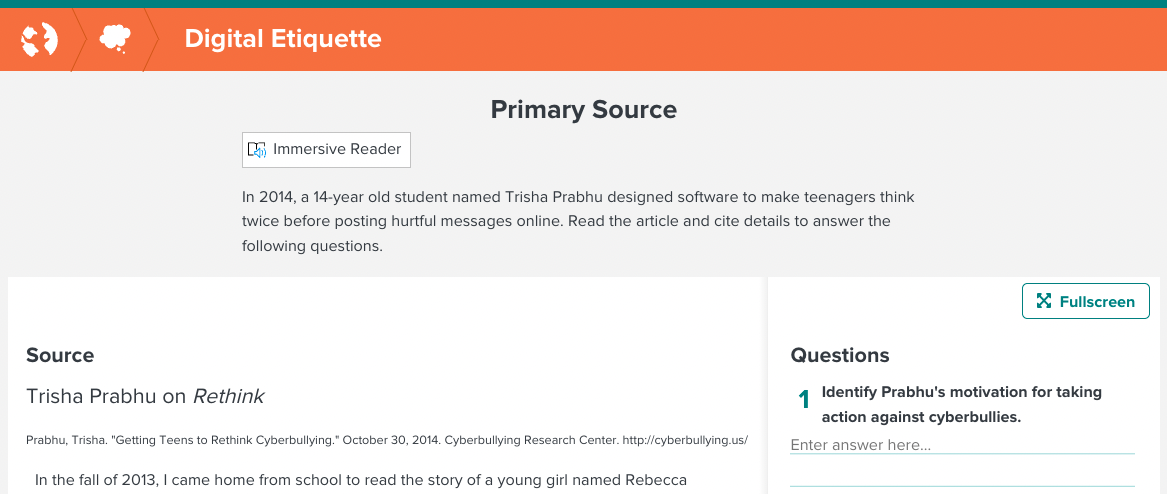Click the BrainPOP globe home icon

tap(39, 39)
